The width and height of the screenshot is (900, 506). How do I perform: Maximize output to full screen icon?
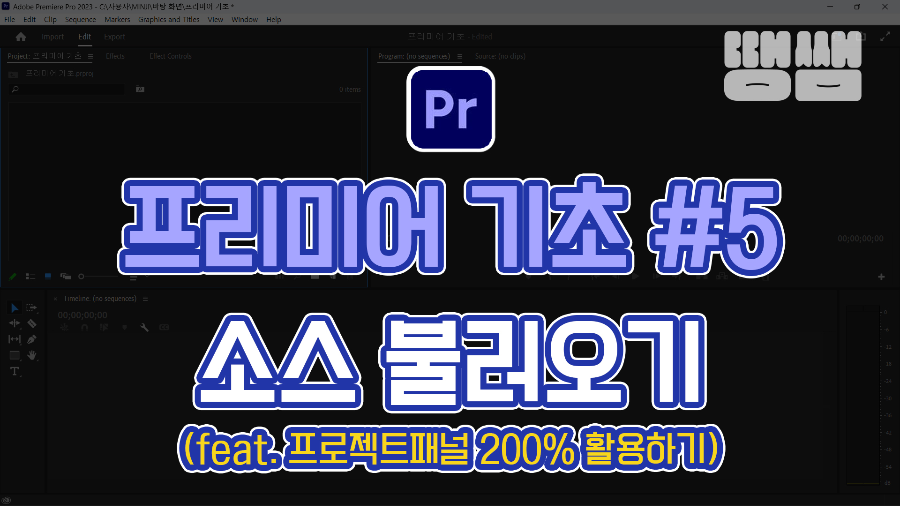tap(885, 37)
